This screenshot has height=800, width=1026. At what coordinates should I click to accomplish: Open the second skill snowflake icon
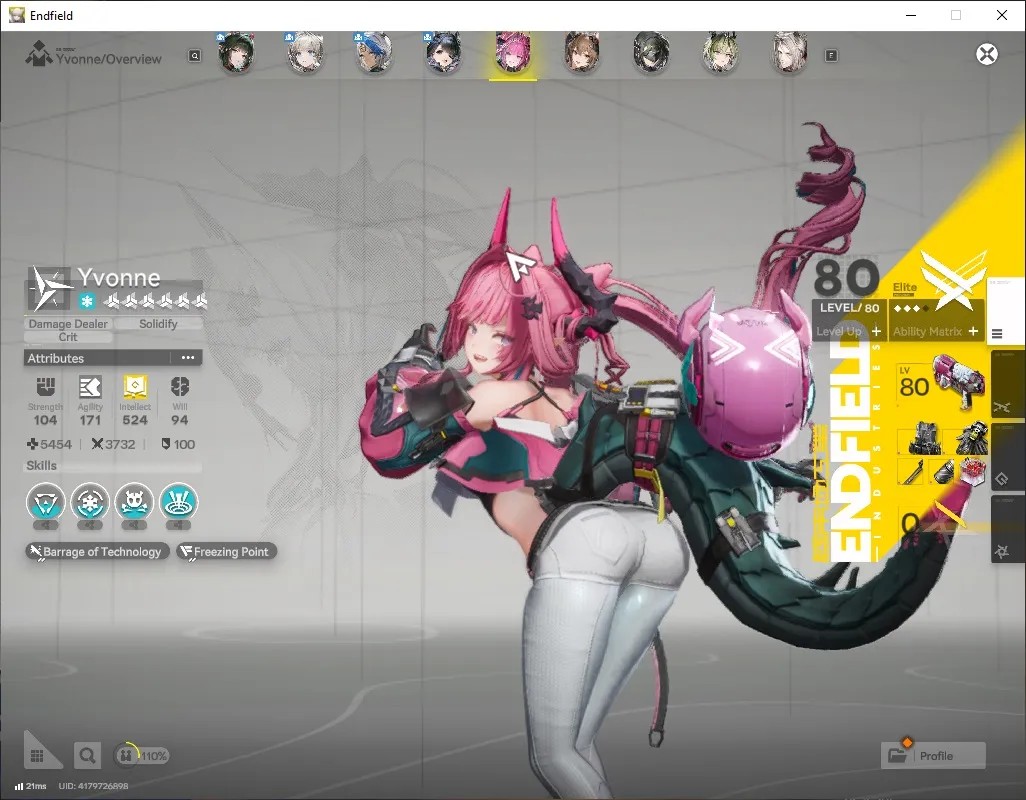pyautogui.click(x=90, y=502)
